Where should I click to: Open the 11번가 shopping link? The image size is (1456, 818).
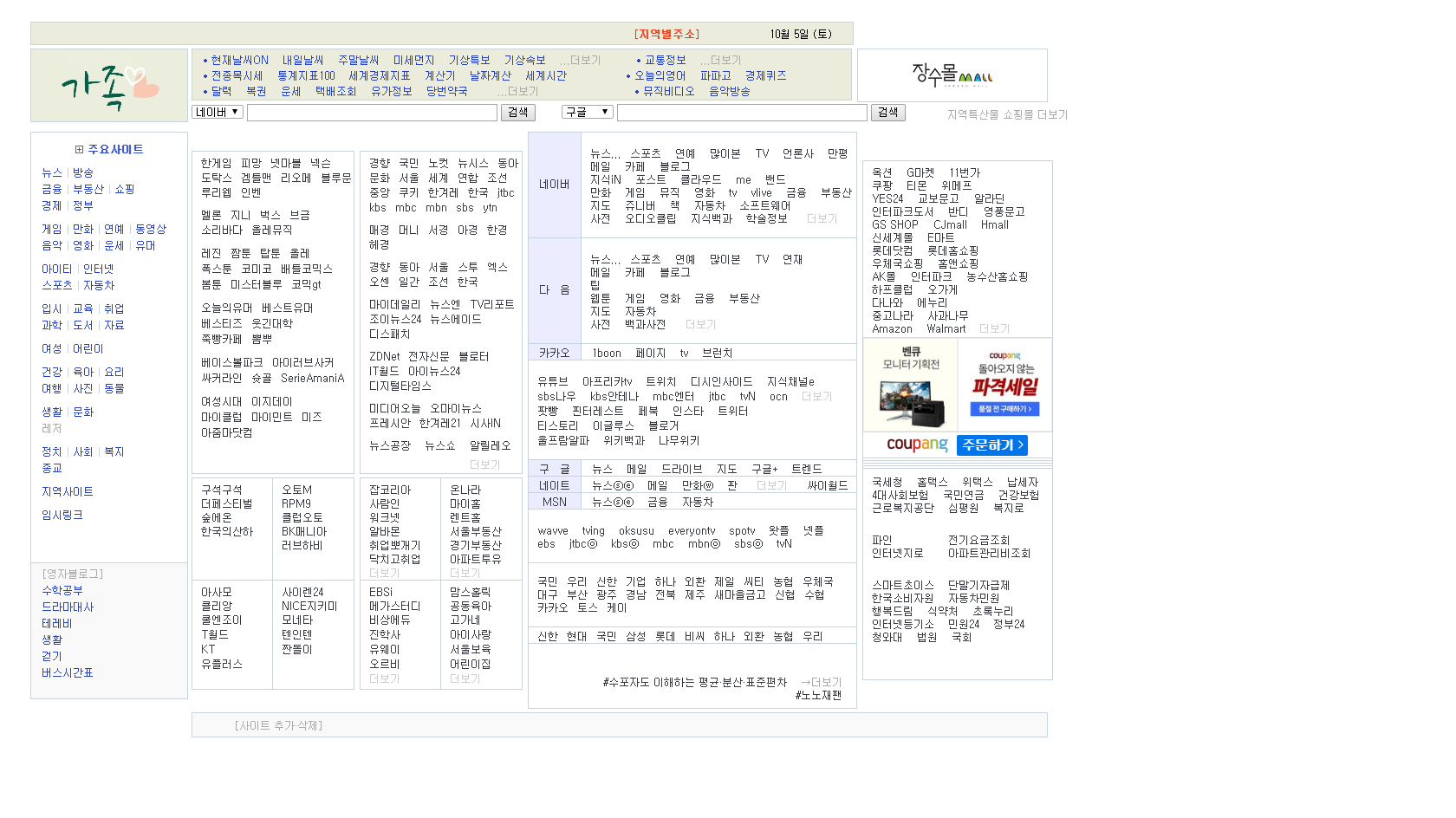coord(965,172)
